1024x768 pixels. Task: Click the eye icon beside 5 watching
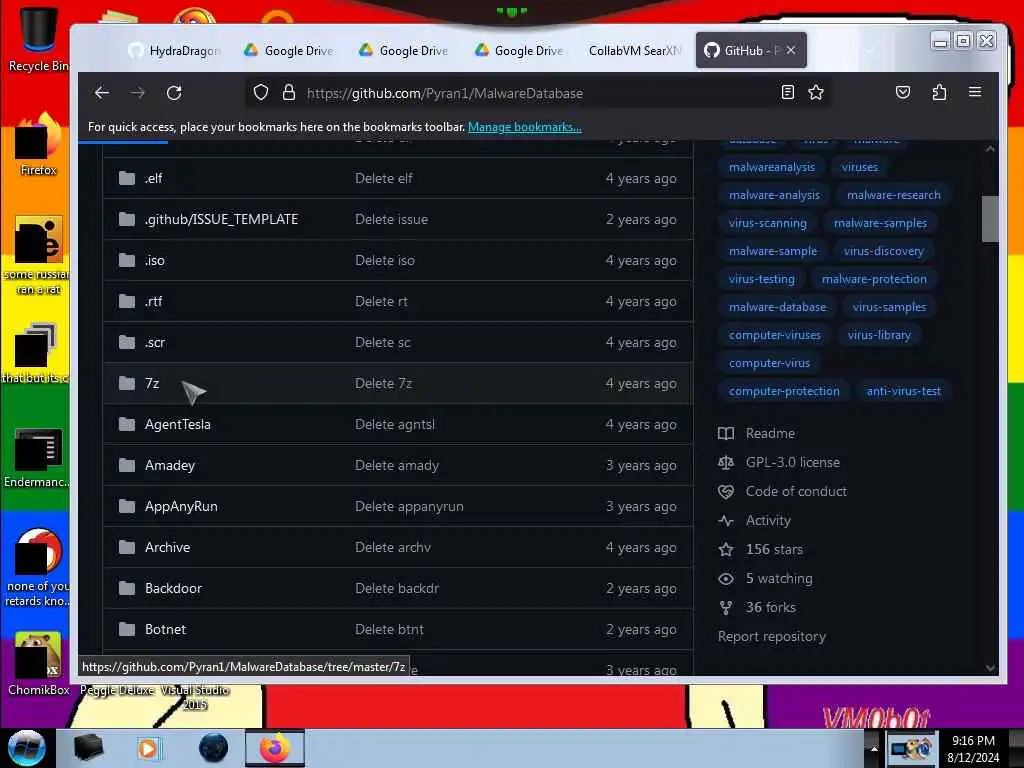point(726,579)
